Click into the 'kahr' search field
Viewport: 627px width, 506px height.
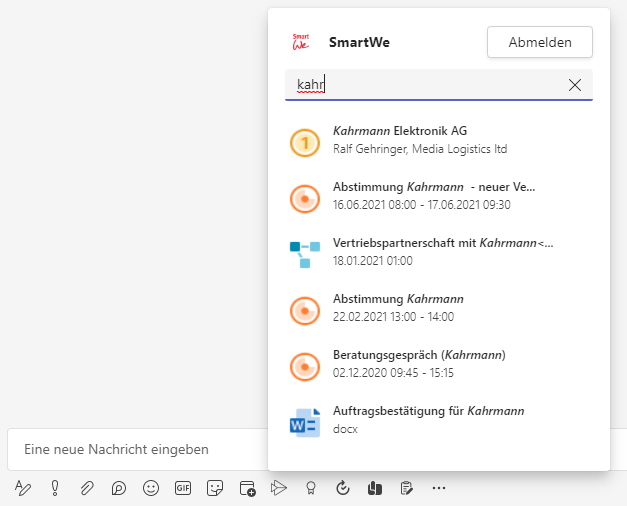point(420,85)
